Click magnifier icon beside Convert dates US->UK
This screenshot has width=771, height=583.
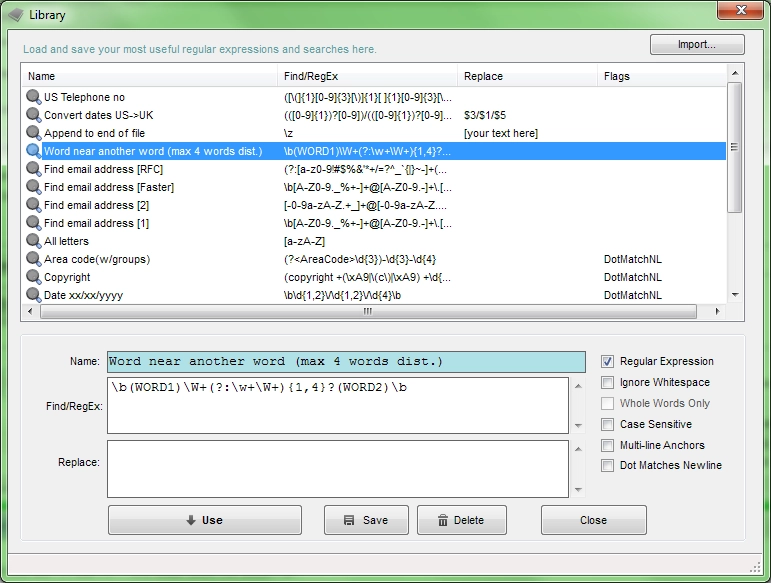33,115
